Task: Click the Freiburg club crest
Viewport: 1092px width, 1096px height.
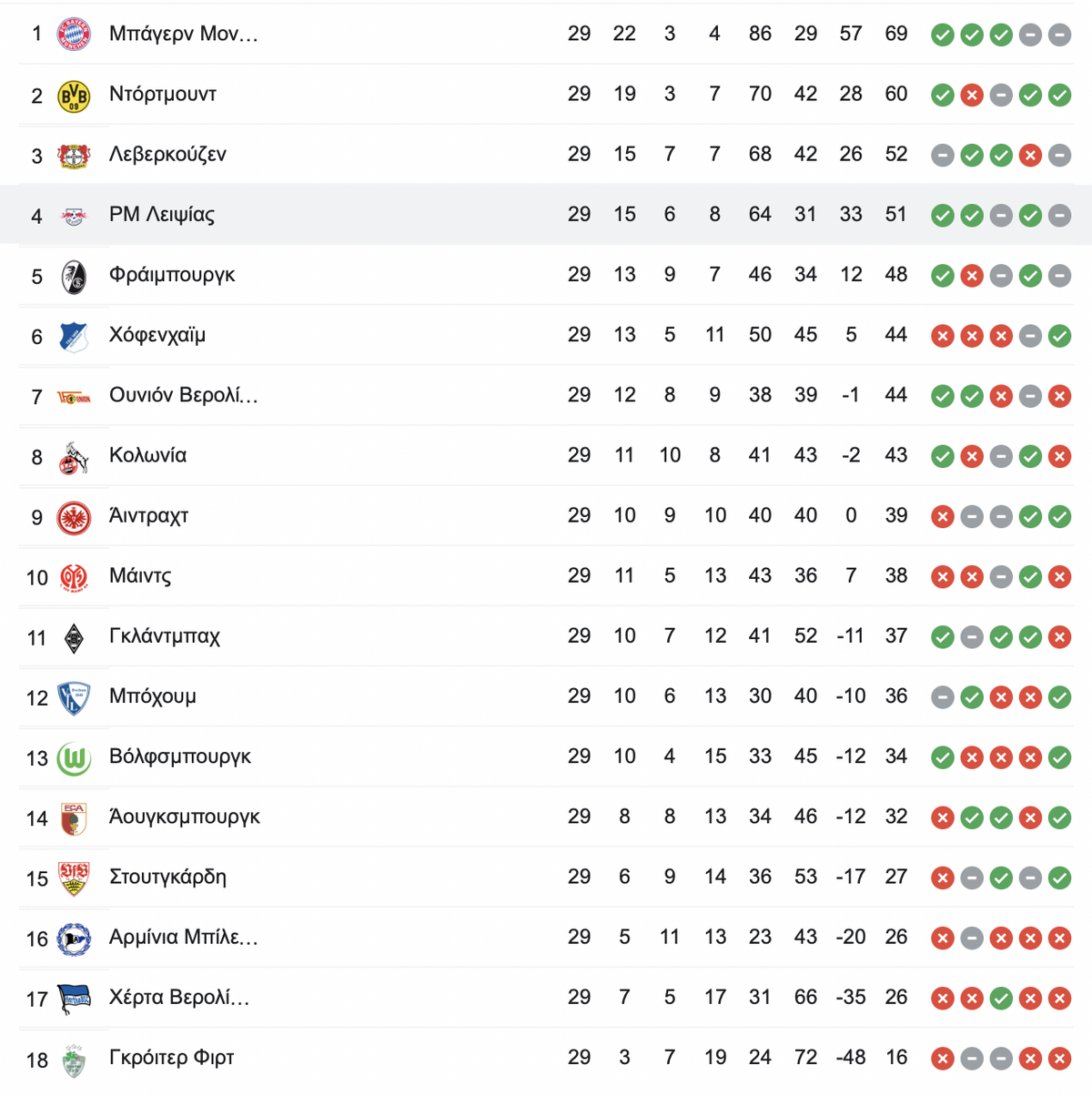Action: (x=74, y=276)
